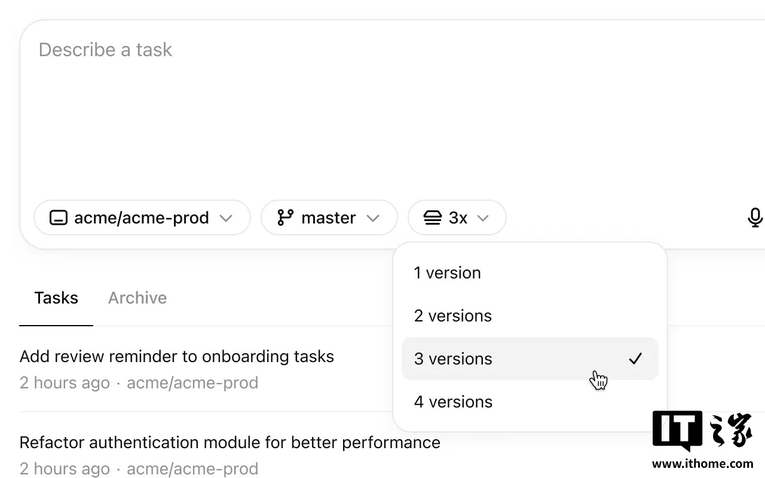The image size is (765, 478).
Task: Click the ITHome logo watermark
Action: pyautogui.click(x=703, y=430)
